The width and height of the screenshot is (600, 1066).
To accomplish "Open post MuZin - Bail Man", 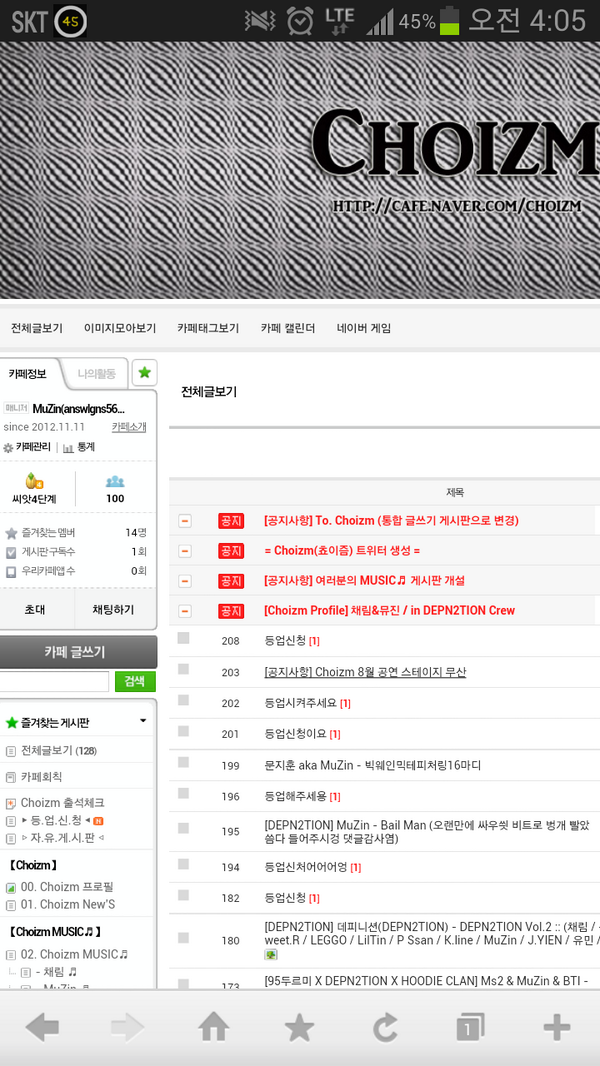I will point(427,832).
